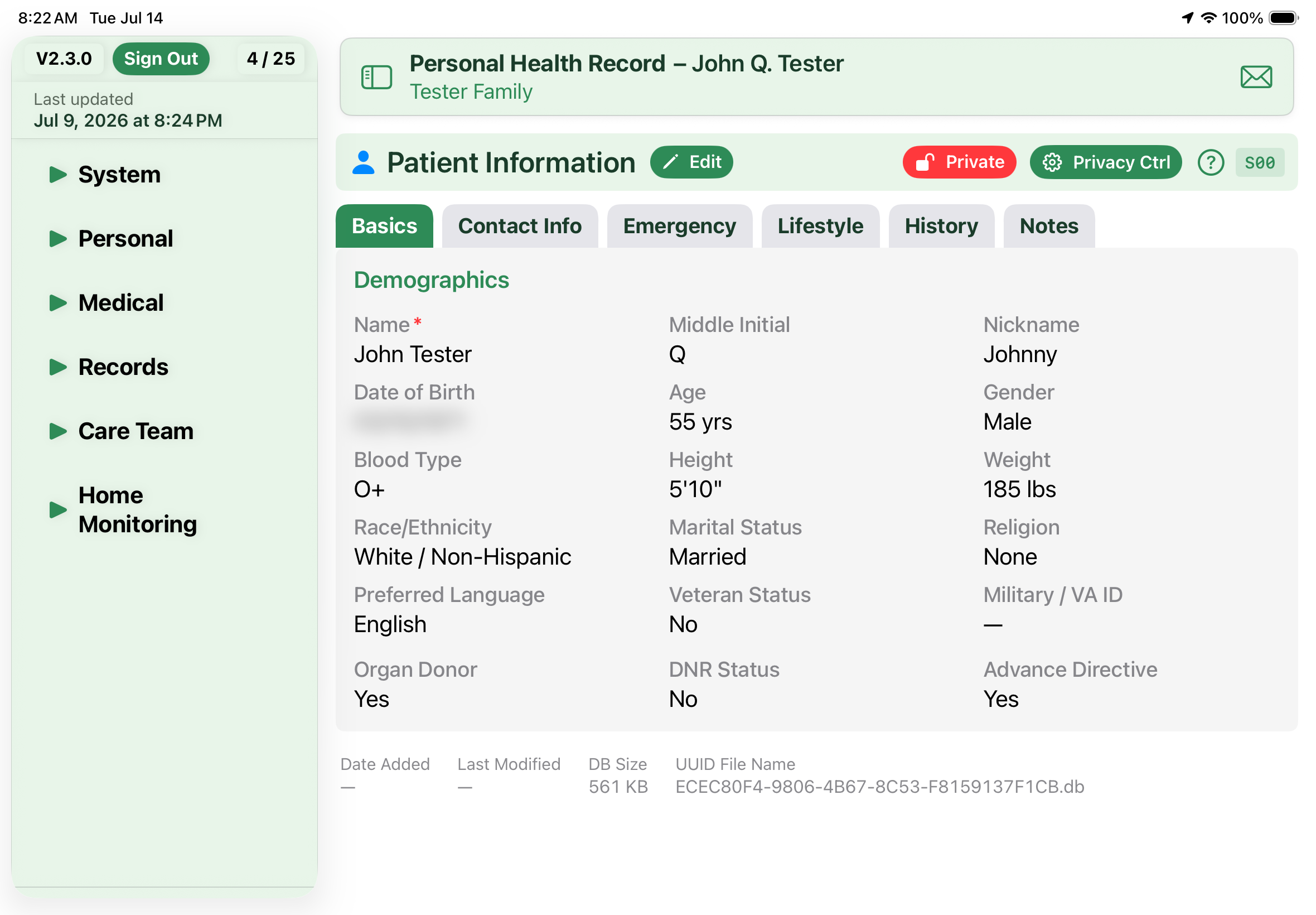Reveal the blurred Date of Birth value
Image resolution: width=1316 pixels, height=915 pixels.
coord(410,421)
